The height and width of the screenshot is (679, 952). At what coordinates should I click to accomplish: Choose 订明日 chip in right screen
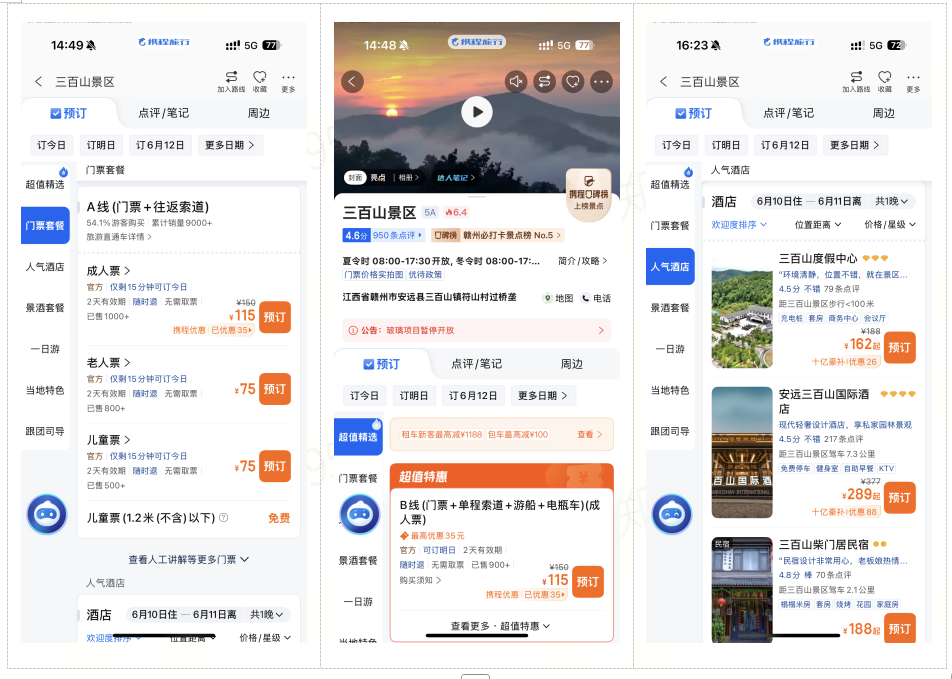point(726,145)
